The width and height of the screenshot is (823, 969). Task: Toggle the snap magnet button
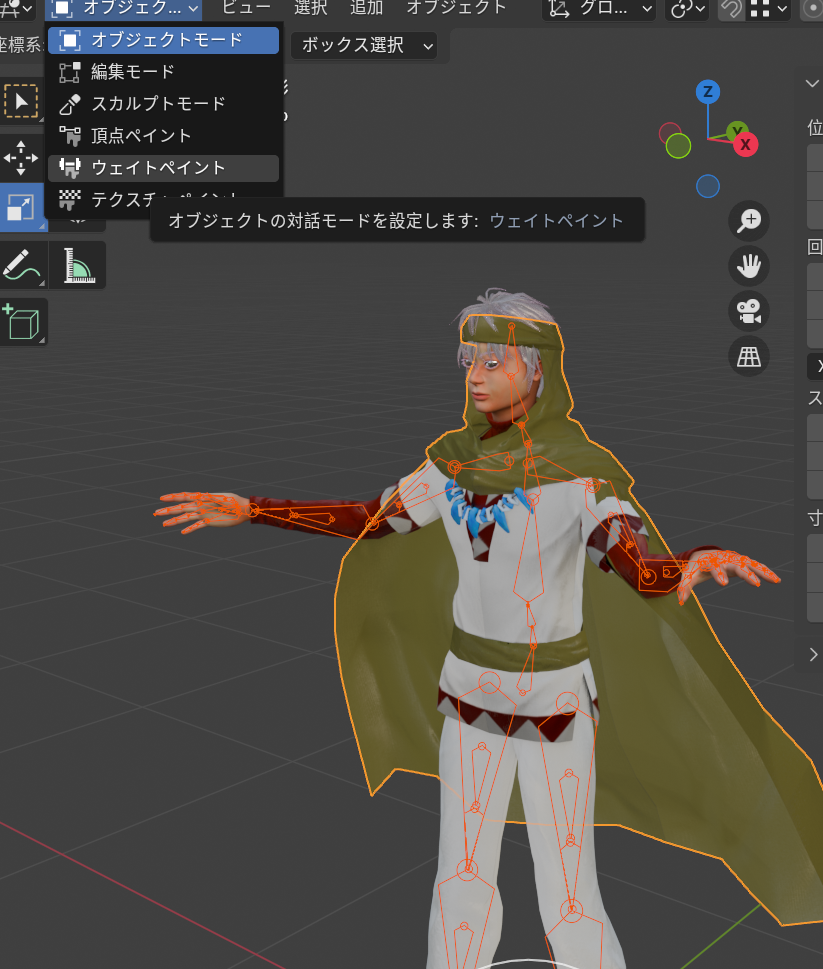[x=732, y=9]
